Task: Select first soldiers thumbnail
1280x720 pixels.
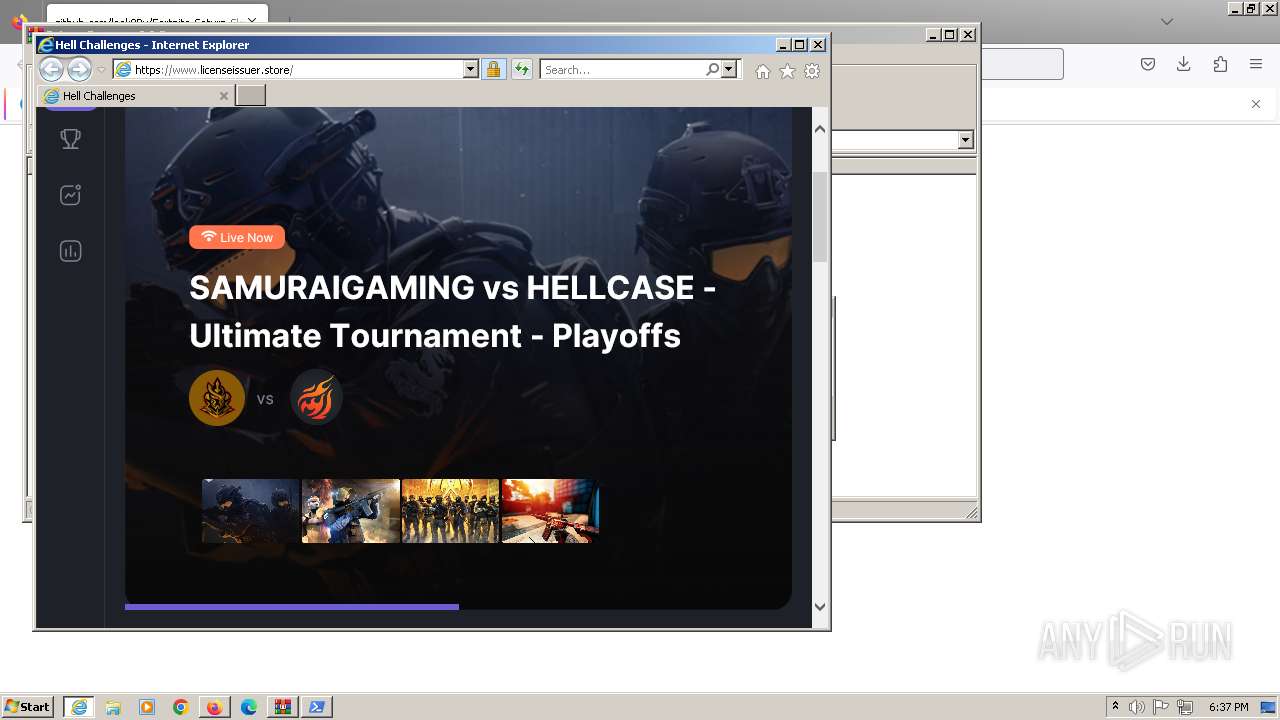Action: [251, 511]
